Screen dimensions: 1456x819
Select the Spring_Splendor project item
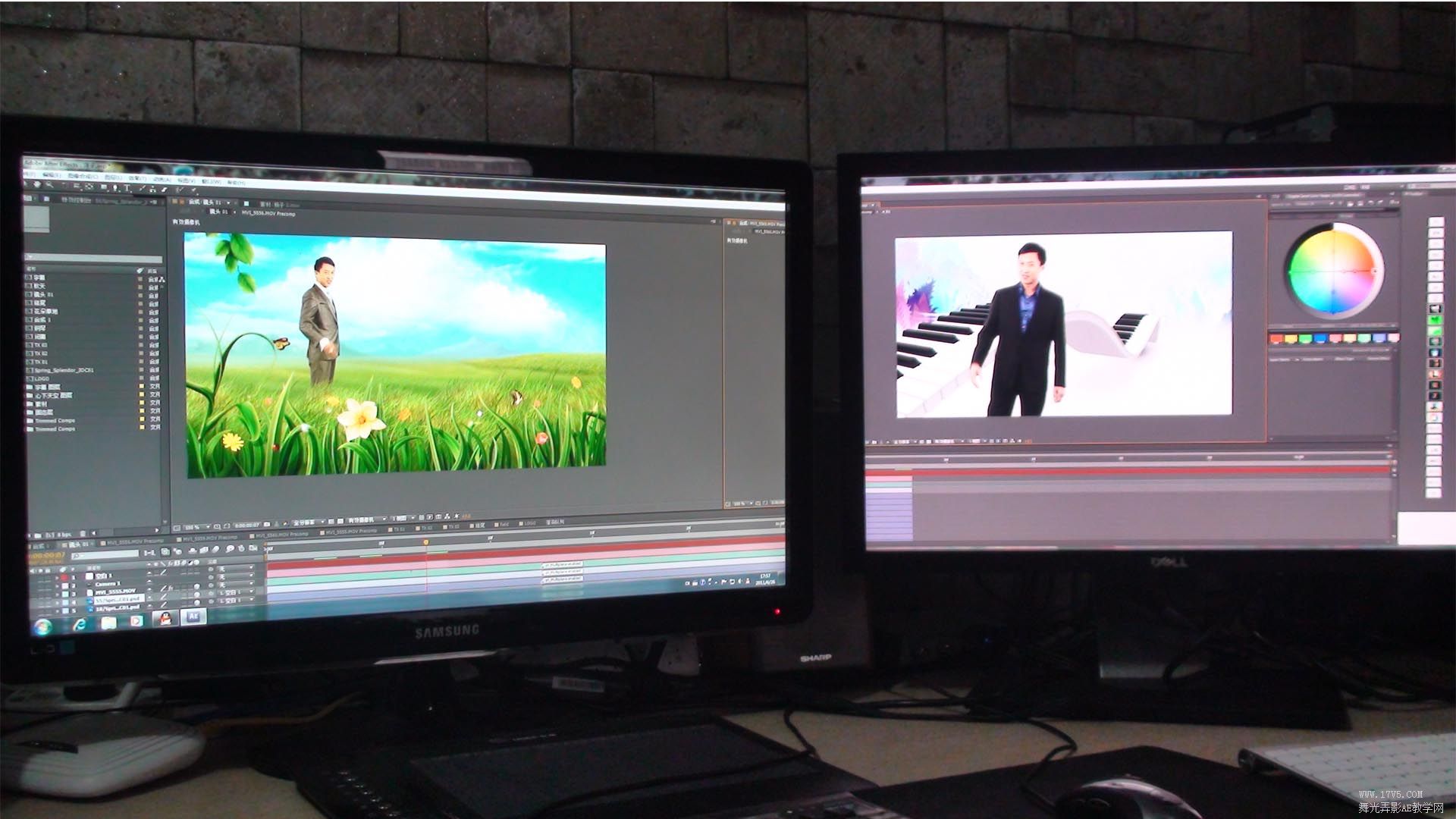tap(64, 371)
